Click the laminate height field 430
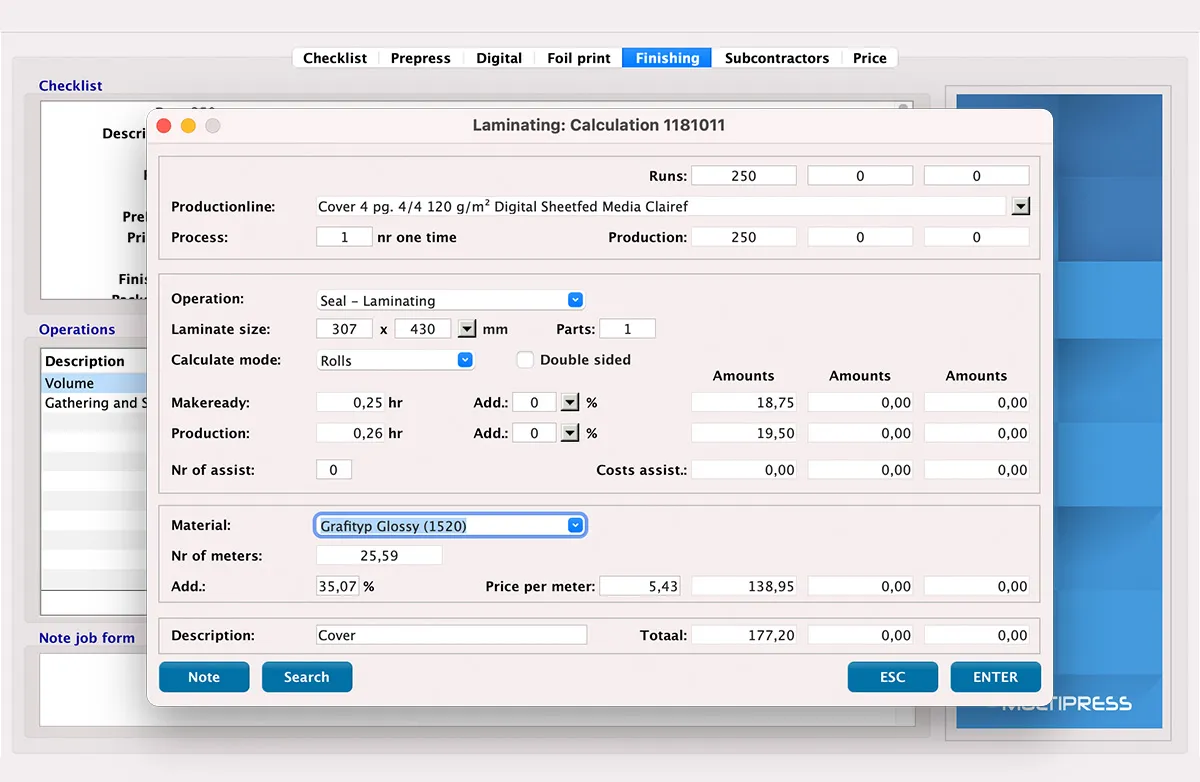Viewport: 1200px width, 782px height. tap(423, 329)
